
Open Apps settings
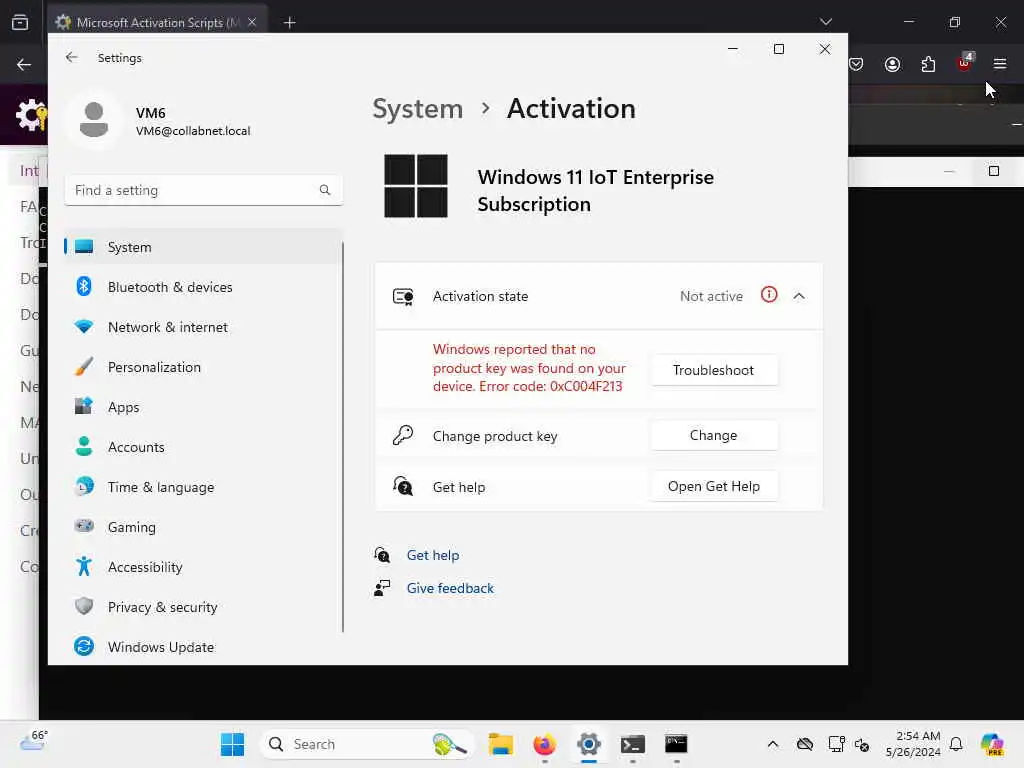click(x=203, y=407)
